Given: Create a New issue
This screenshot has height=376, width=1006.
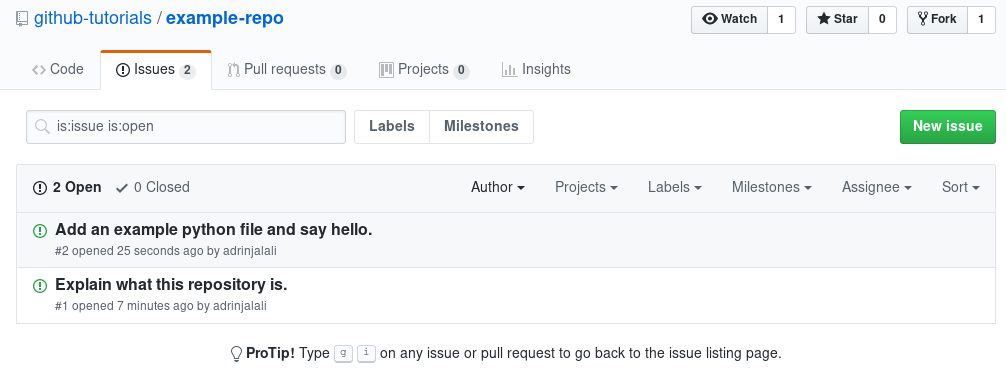Looking at the screenshot, I should pos(948,126).
